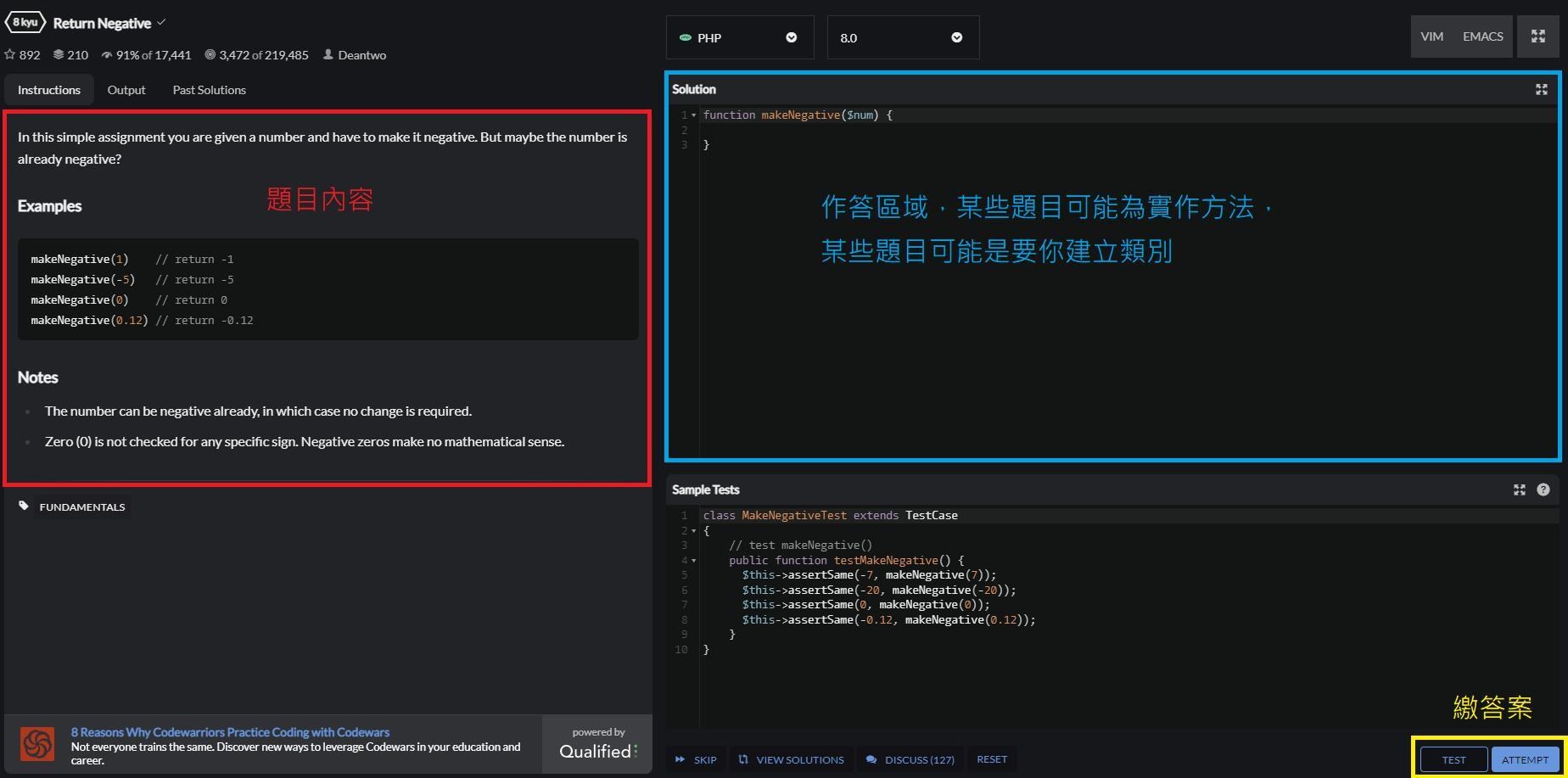The width and height of the screenshot is (1568, 778).
Task: Submit answer with the ATTEMPT button
Action: [x=1526, y=759]
